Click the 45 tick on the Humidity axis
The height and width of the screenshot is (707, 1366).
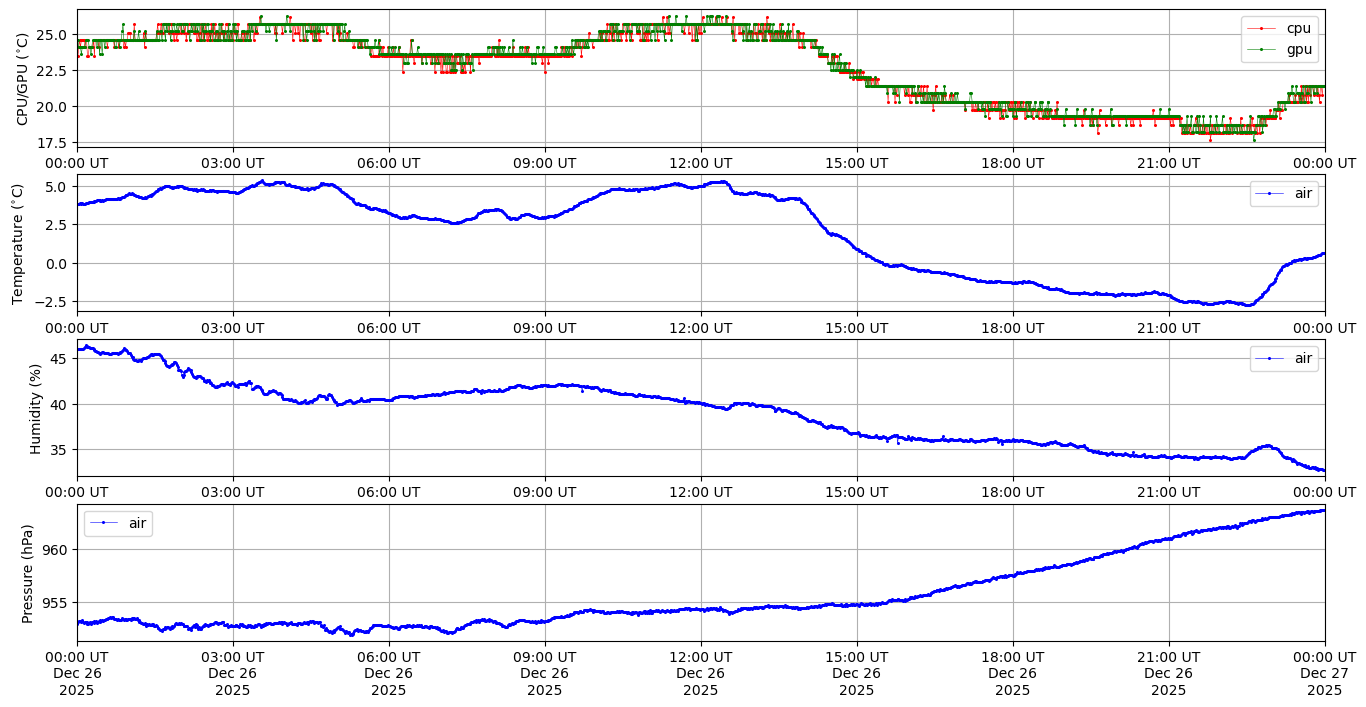coord(59,359)
